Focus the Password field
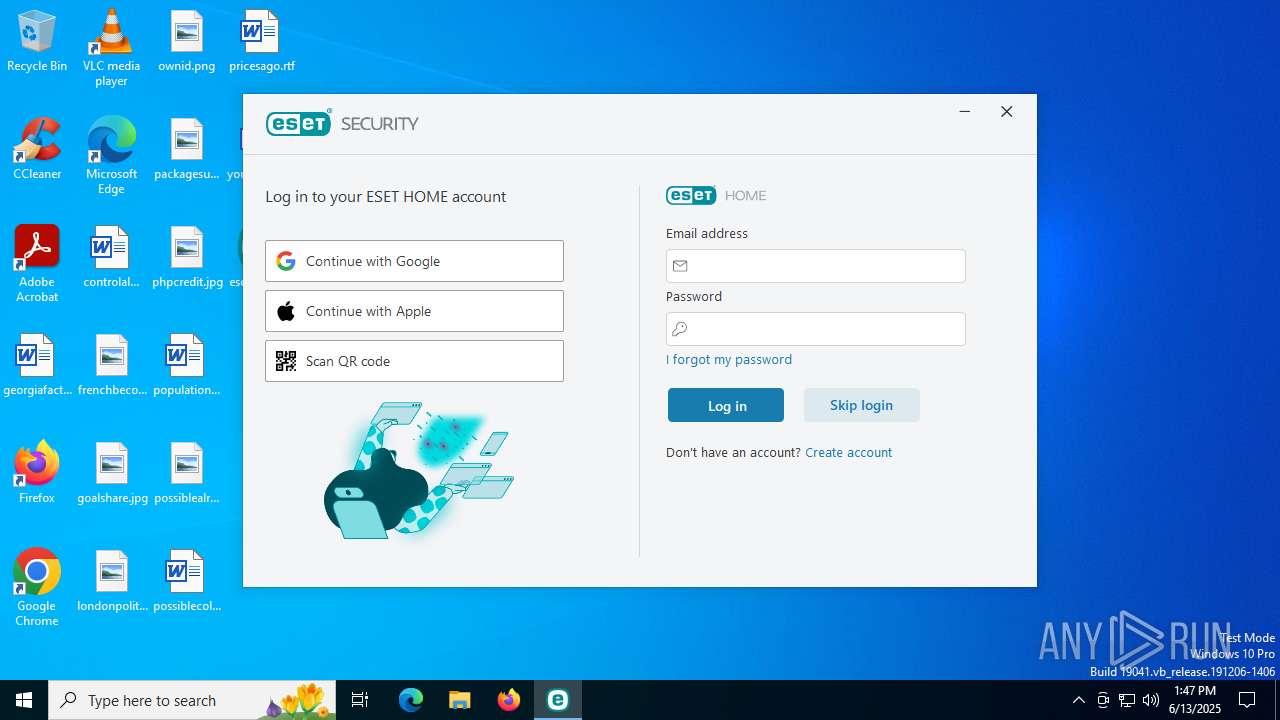Image resolution: width=1280 pixels, height=720 pixels. coord(816,329)
